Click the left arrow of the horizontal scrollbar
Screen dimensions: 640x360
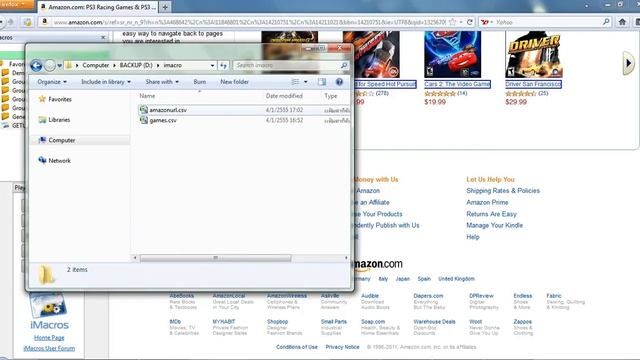135,258
